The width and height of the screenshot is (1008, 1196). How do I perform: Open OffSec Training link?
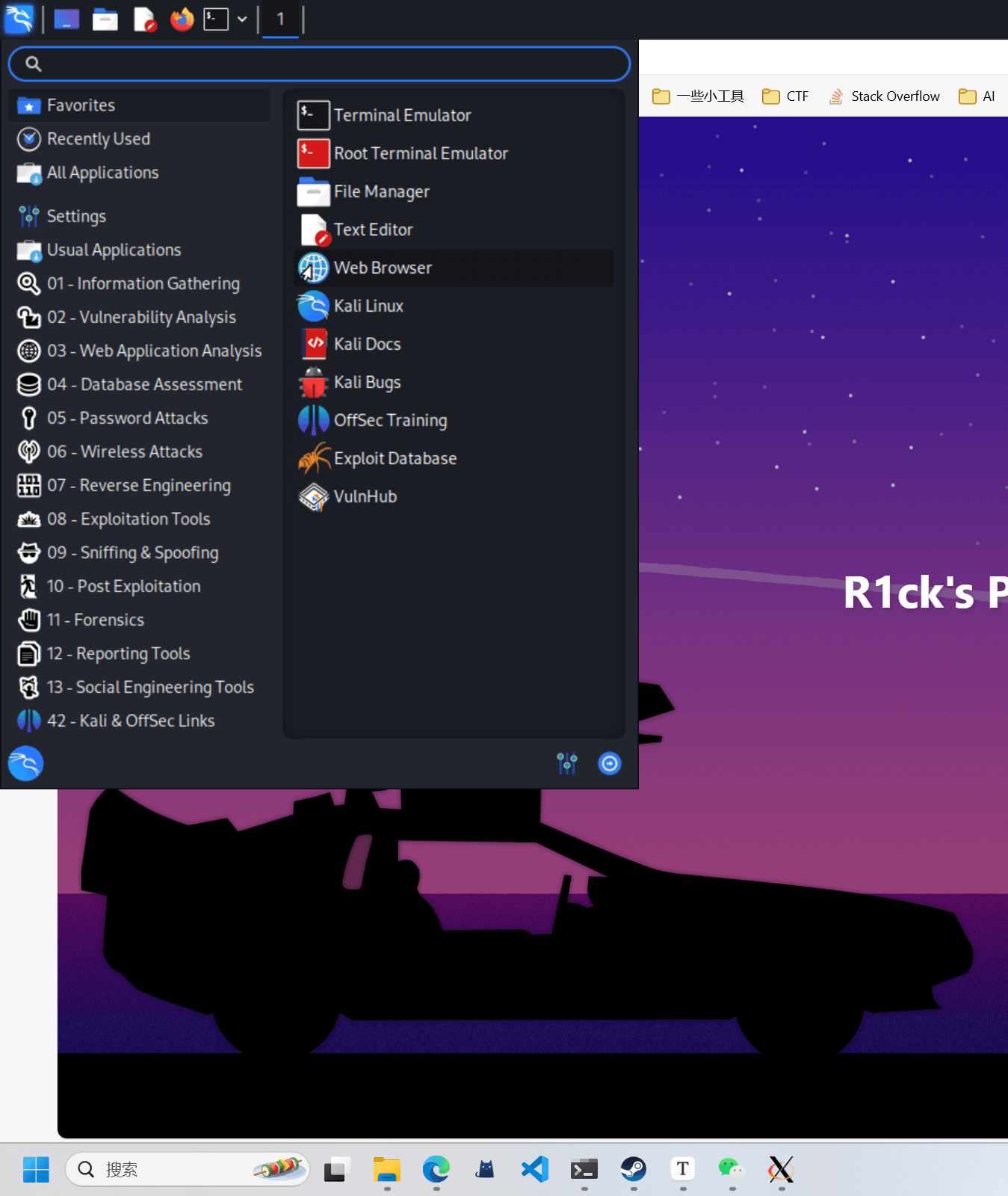pyautogui.click(x=390, y=420)
